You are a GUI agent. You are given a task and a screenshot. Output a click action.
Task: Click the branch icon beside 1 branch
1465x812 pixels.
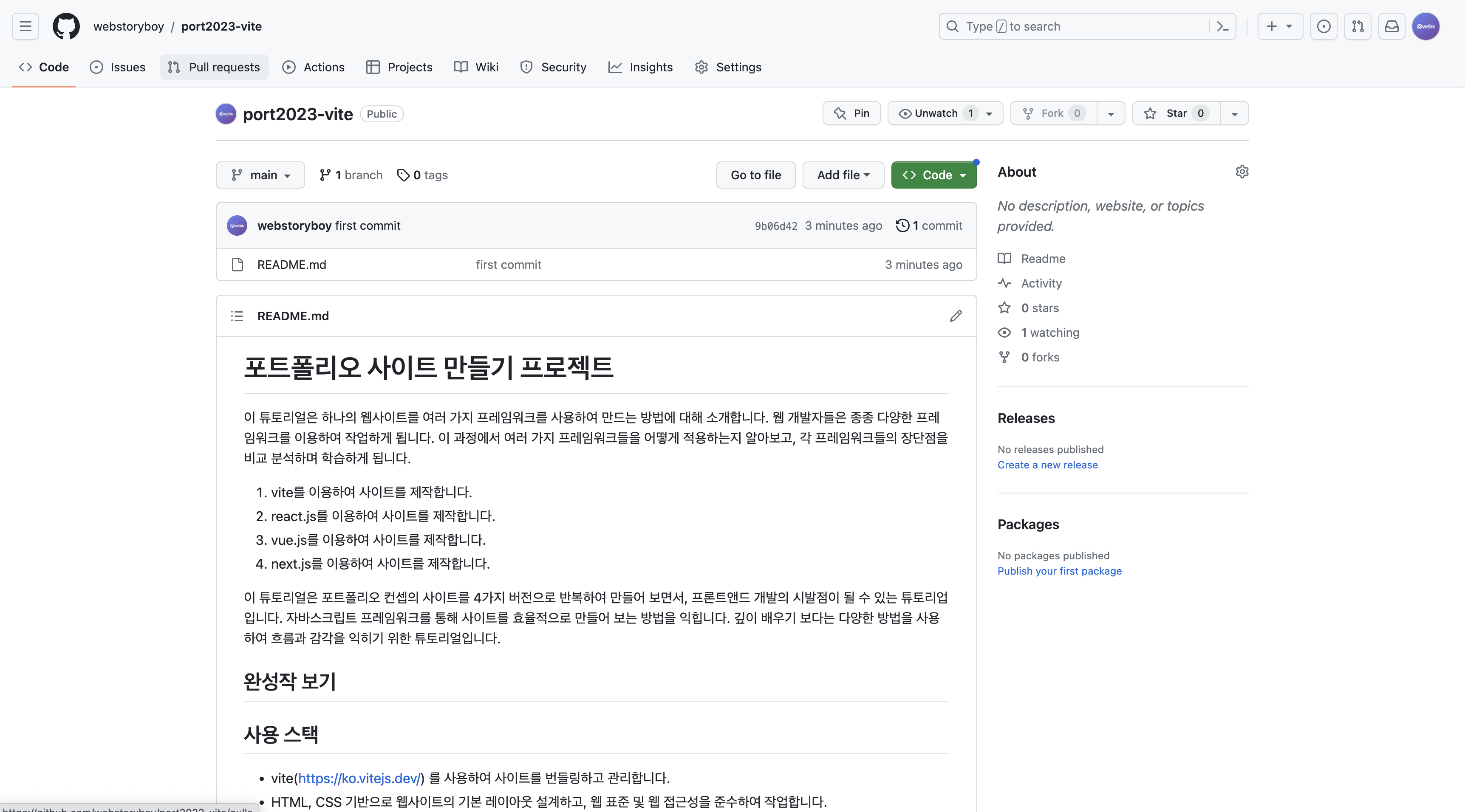click(x=325, y=175)
